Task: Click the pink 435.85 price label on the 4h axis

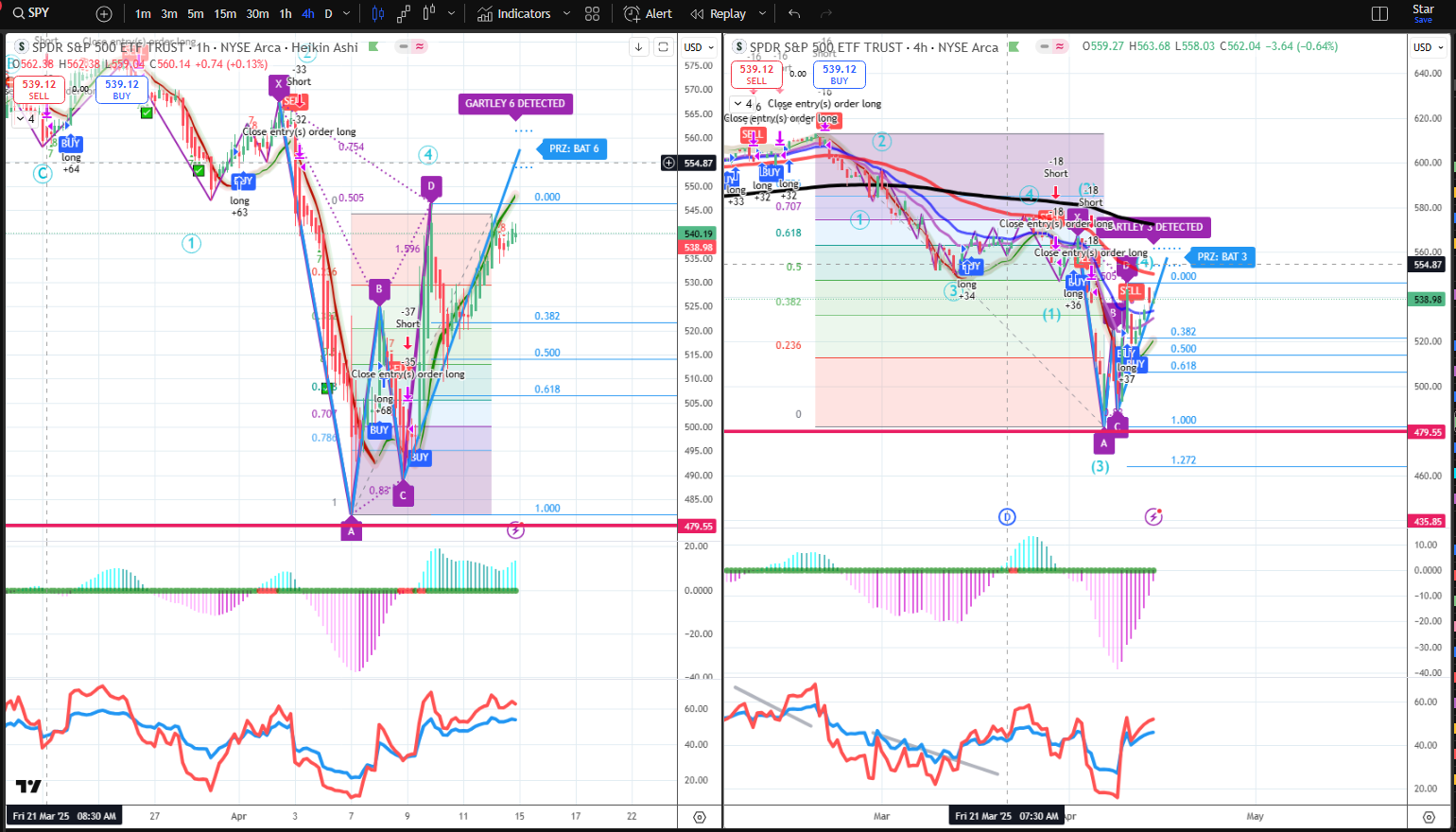Action: point(1427,521)
